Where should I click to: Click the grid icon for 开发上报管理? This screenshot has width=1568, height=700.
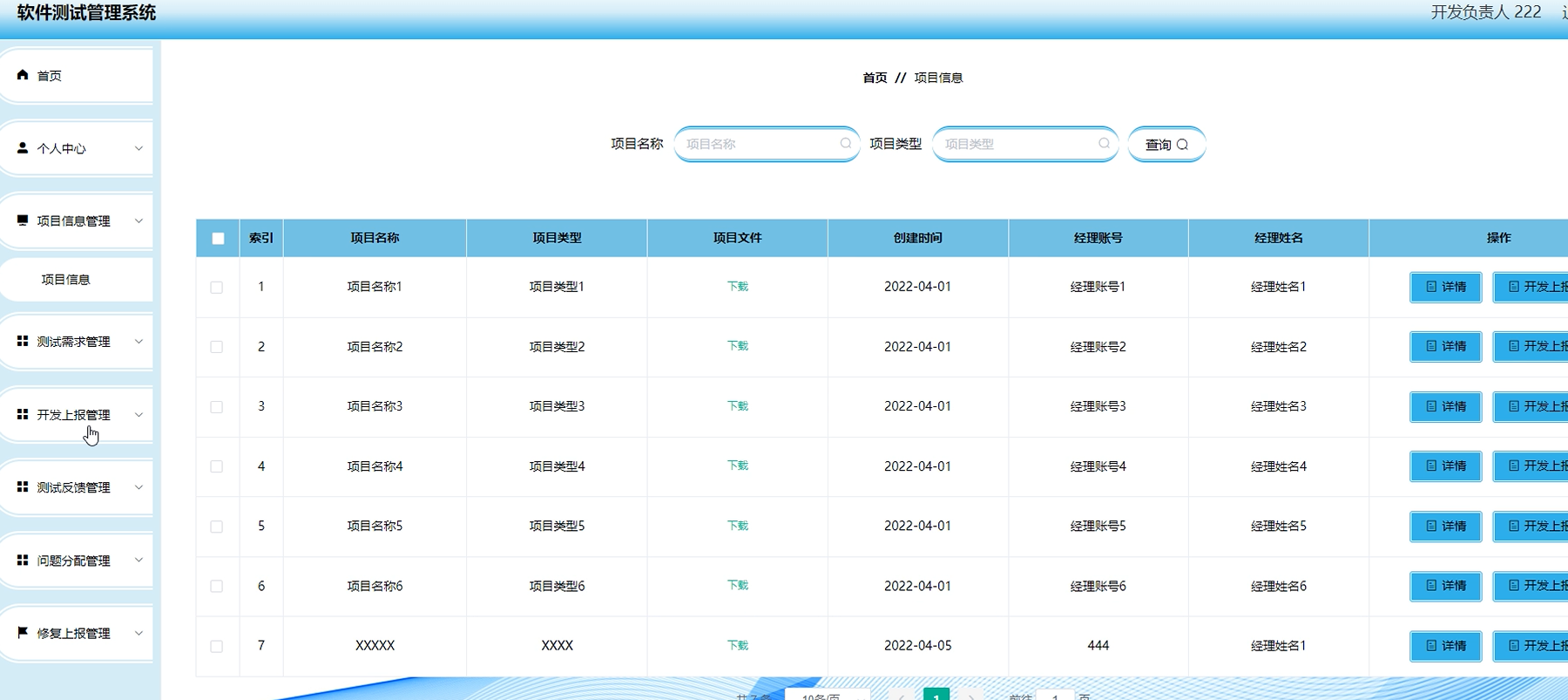(23, 414)
